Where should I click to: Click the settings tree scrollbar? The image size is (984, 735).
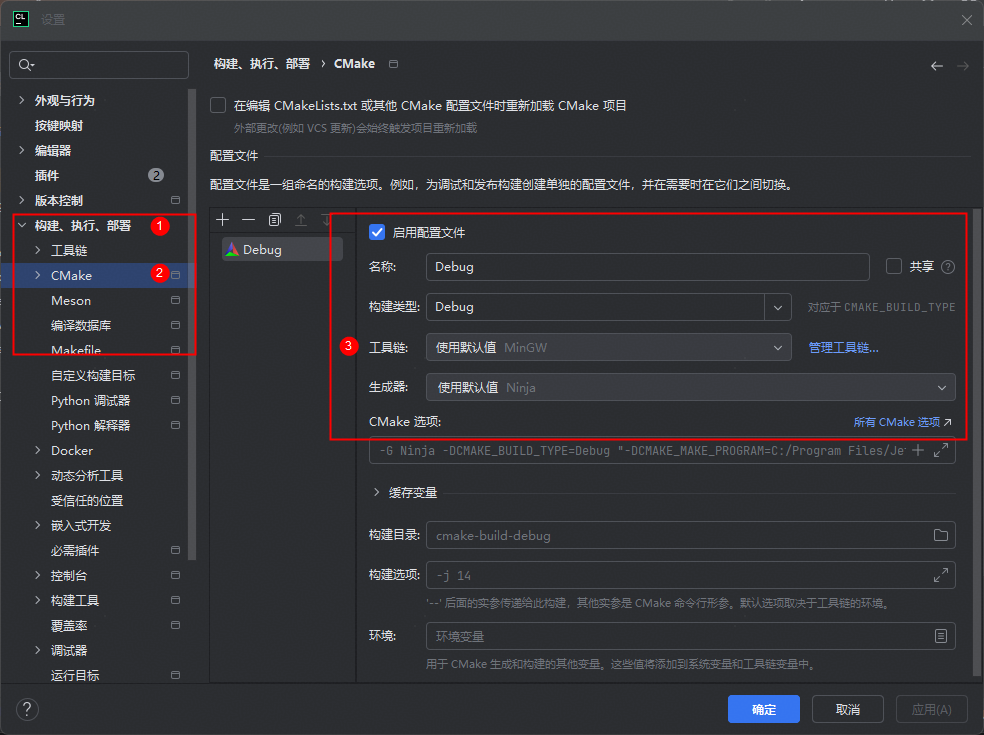(192, 323)
